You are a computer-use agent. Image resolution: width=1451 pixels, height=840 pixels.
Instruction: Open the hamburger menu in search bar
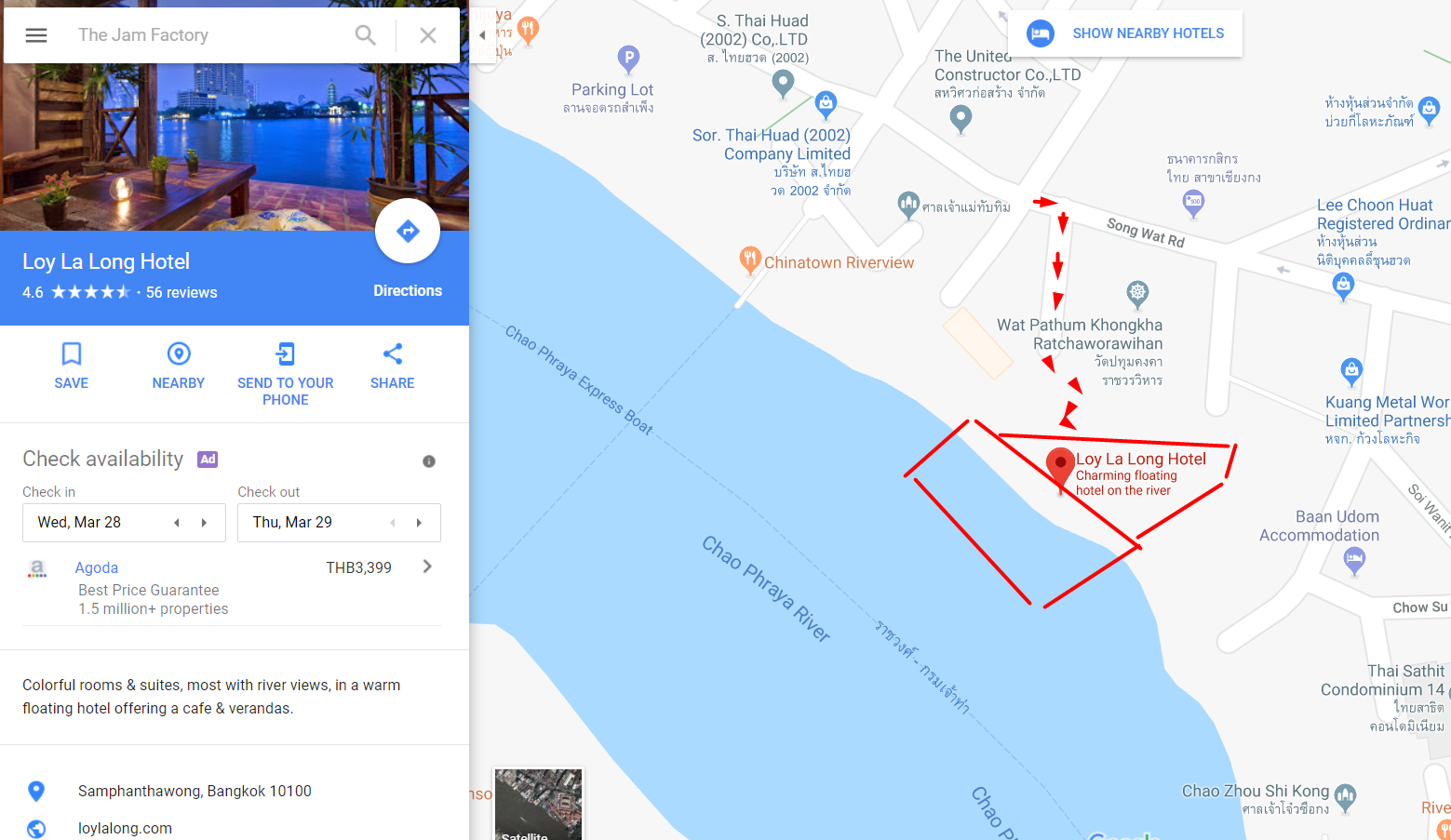36,35
